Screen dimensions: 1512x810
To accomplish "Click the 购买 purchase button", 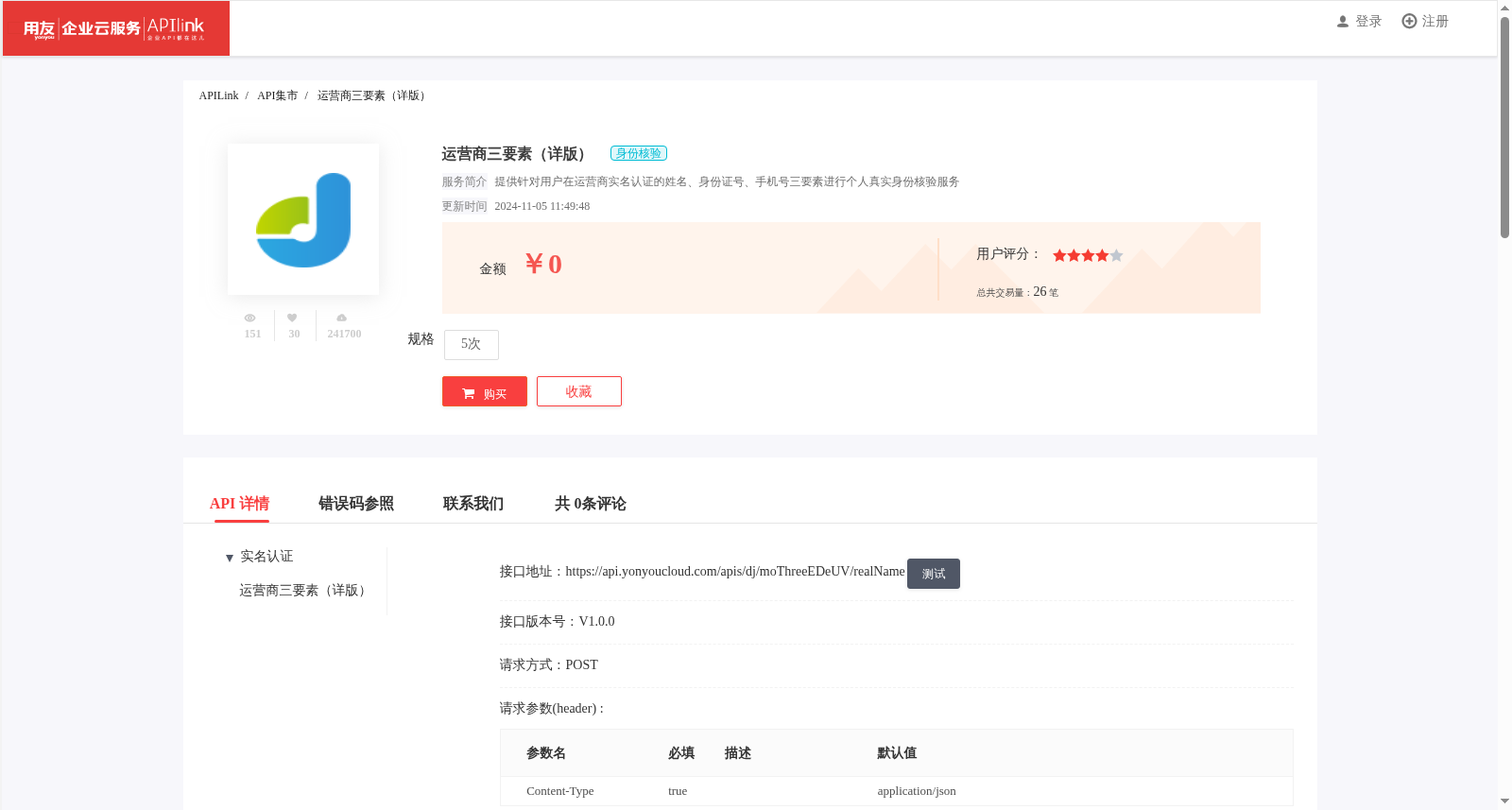I will [485, 391].
